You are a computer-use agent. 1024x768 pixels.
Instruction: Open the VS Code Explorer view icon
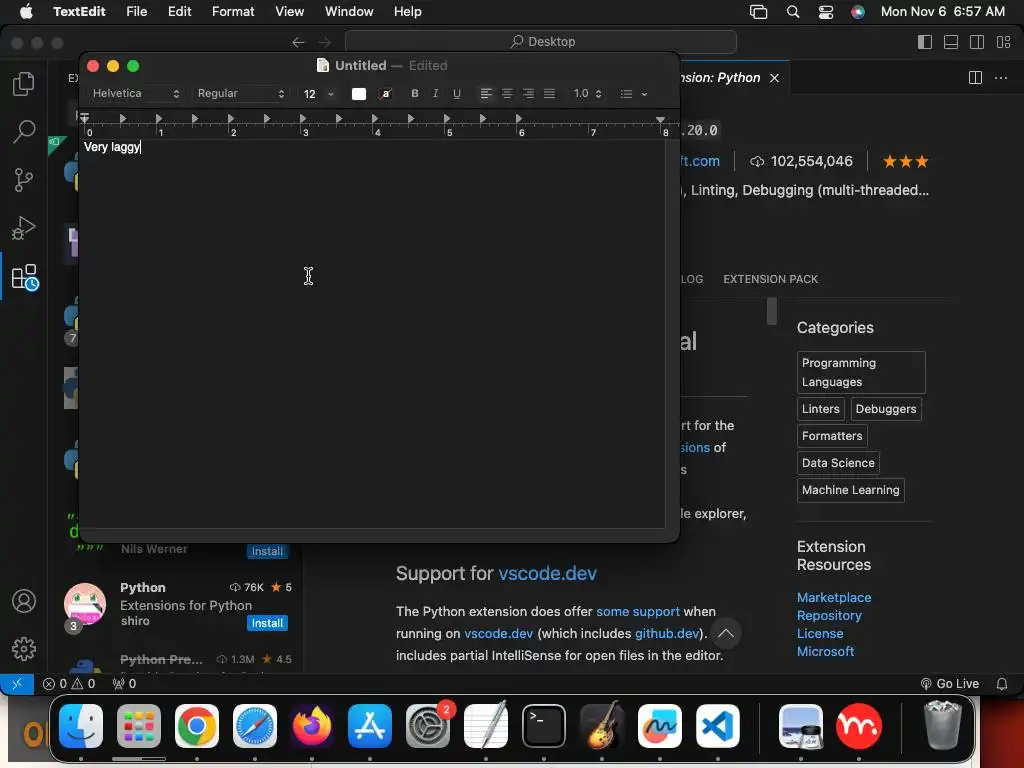click(x=24, y=84)
